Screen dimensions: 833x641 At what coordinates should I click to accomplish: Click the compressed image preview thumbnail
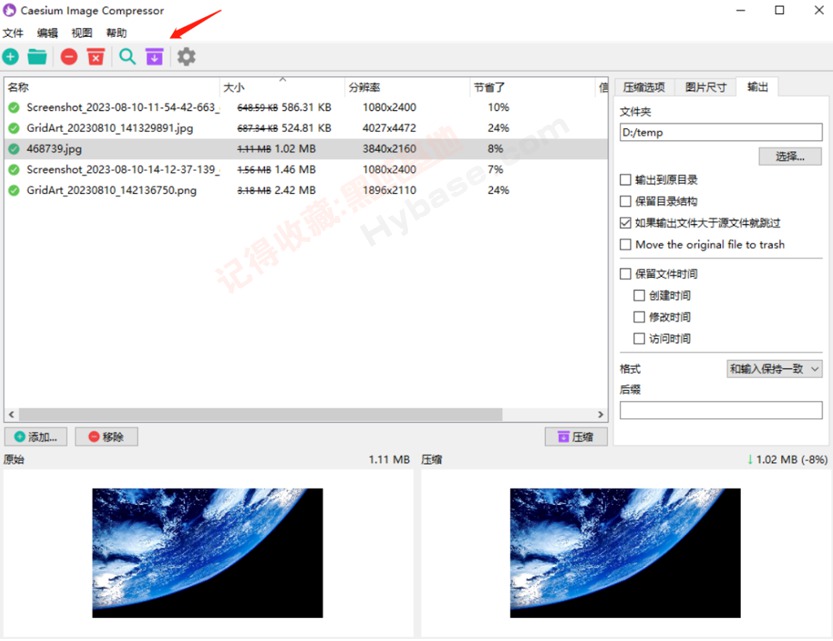(x=625, y=553)
